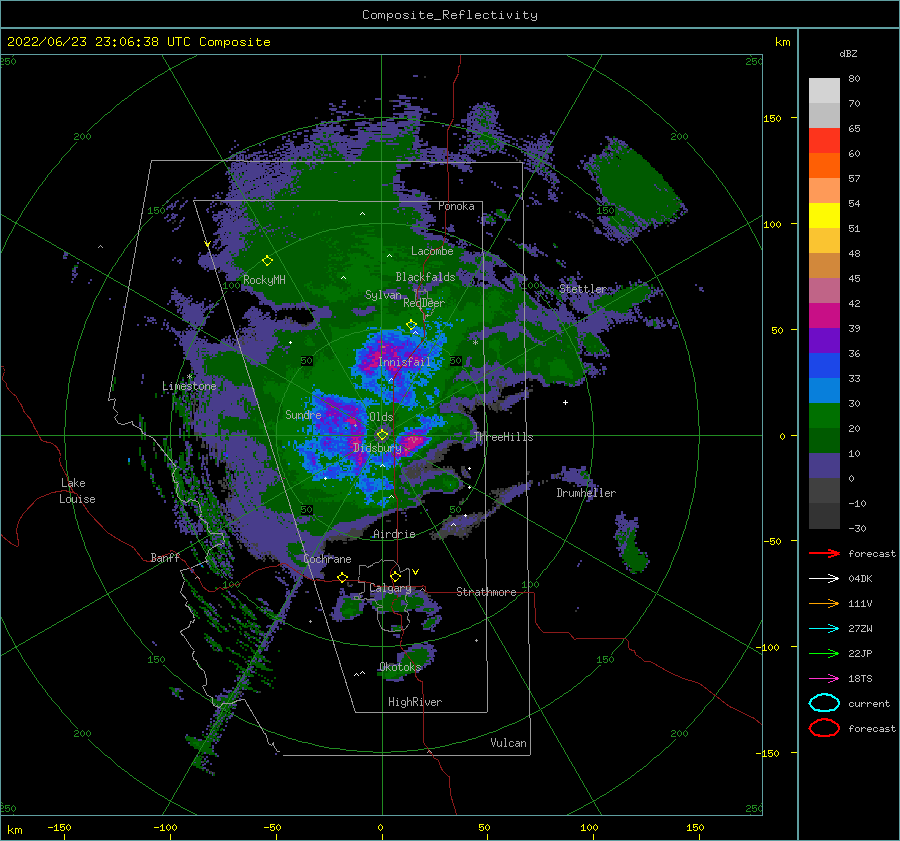900x841 pixels.
Task: Click the red swatch between 65 and 60
Action: pyautogui.click(x=824, y=141)
